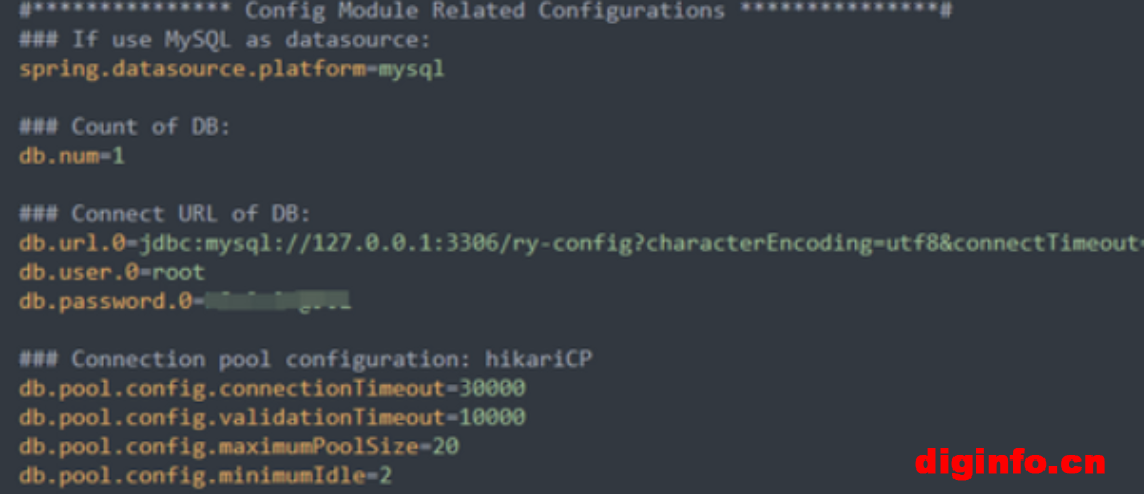The width and height of the screenshot is (1144, 494).
Task: Click the hikariCP connection pool comment
Action: [x=306, y=359]
